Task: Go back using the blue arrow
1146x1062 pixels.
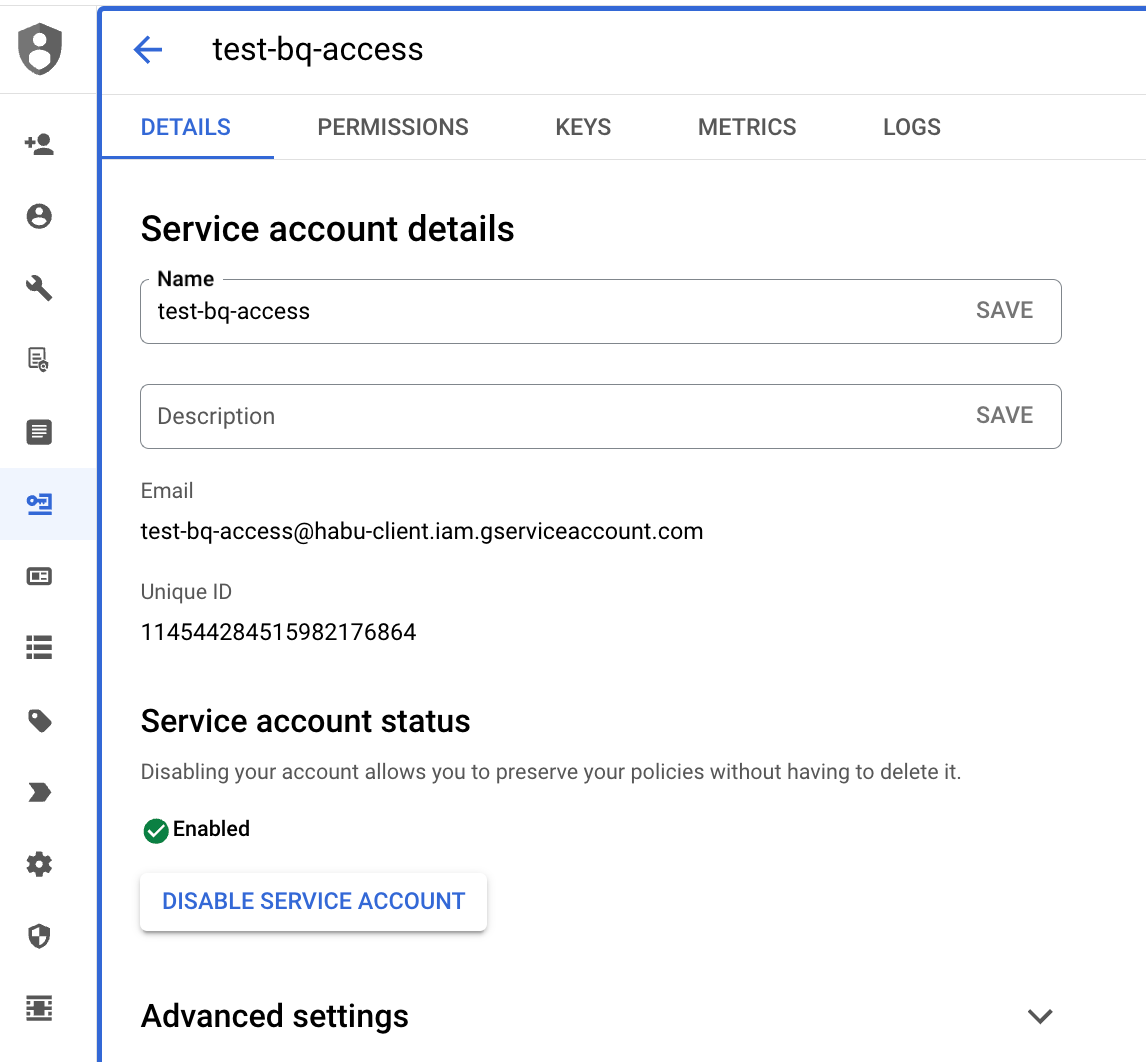Action: click(x=148, y=49)
